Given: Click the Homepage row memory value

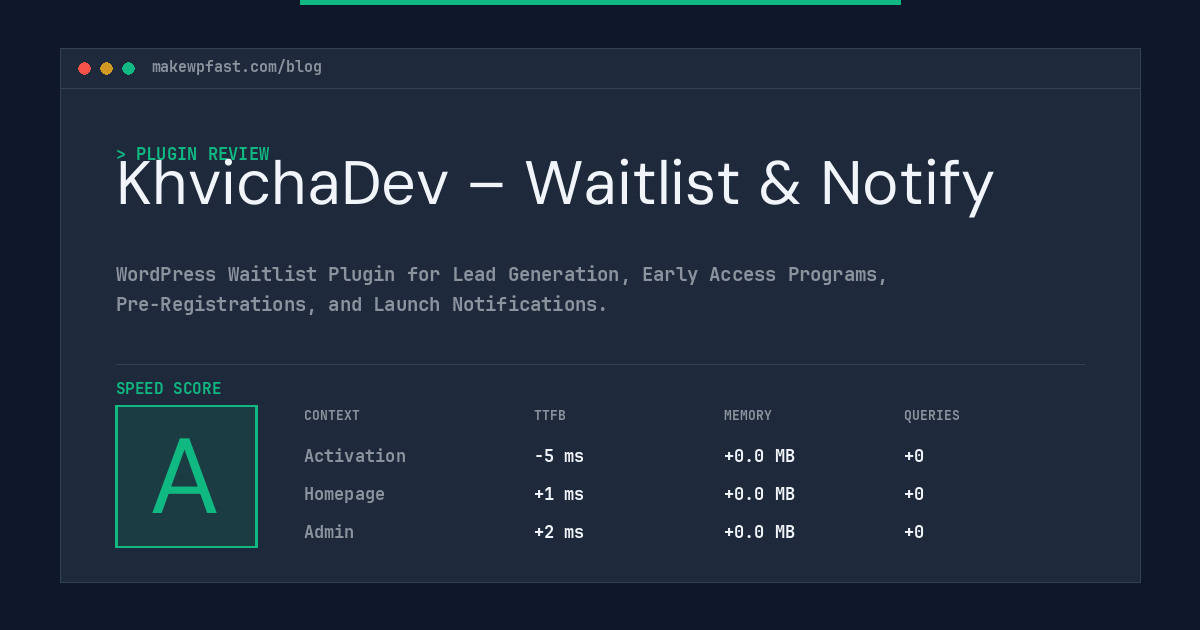Looking at the screenshot, I should 759,494.
